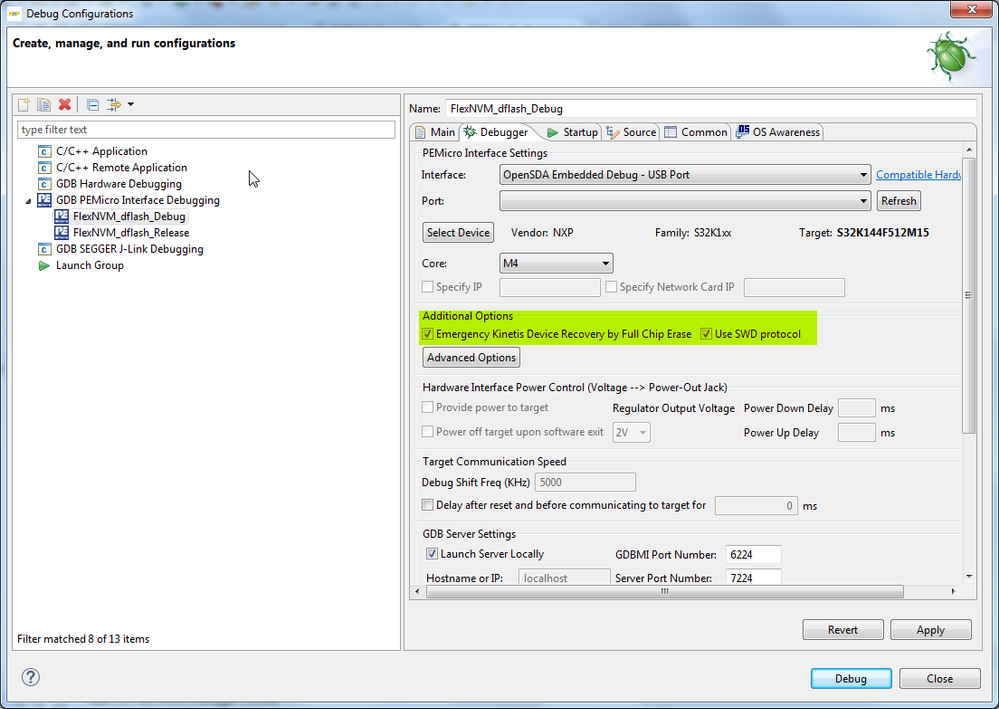
Task: Click the New launch configuration icon
Action: tap(24, 104)
